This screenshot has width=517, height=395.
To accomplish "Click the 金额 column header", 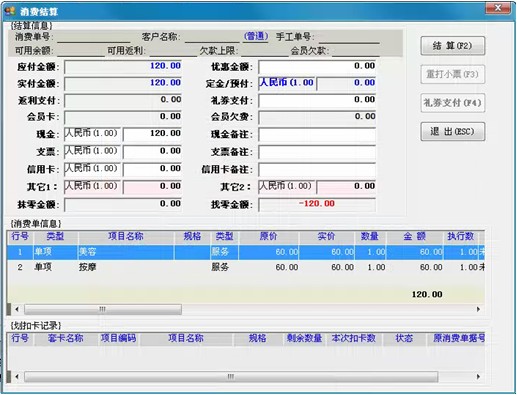I will 414,237.
